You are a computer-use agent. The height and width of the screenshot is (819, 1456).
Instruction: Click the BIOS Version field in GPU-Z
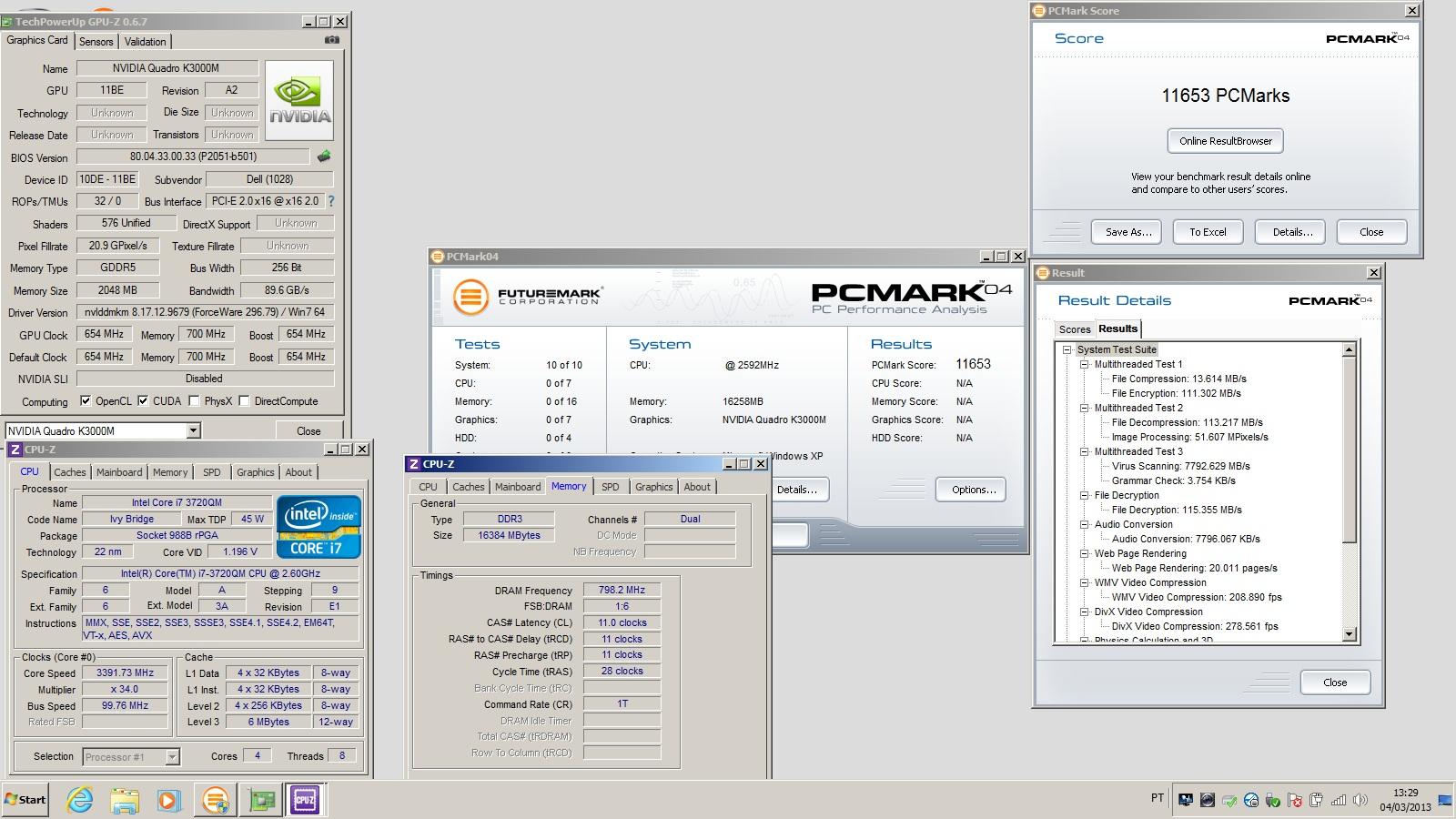(x=193, y=157)
